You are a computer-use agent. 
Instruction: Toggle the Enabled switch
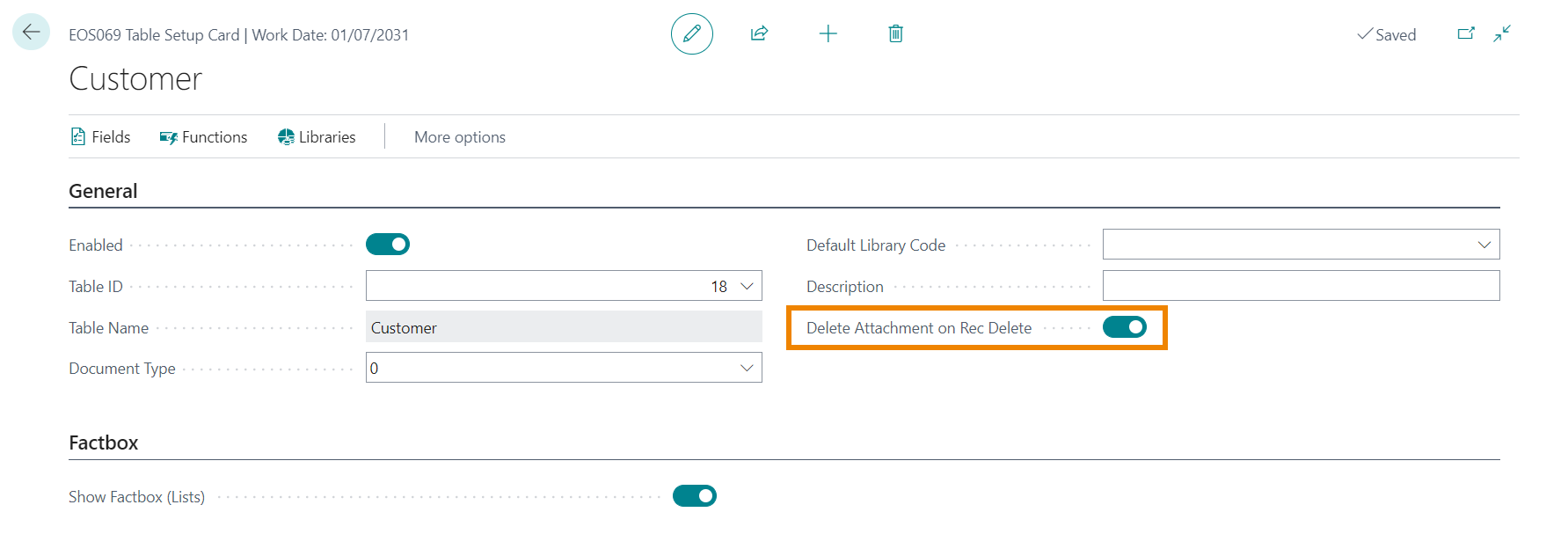(388, 245)
